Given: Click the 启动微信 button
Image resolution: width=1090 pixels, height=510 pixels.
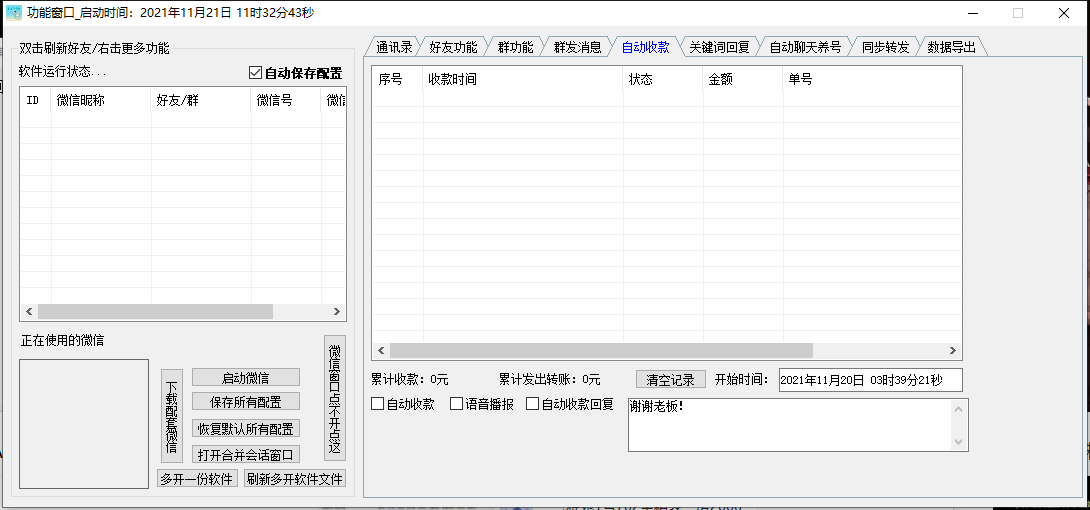Looking at the screenshot, I should [245, 377].
